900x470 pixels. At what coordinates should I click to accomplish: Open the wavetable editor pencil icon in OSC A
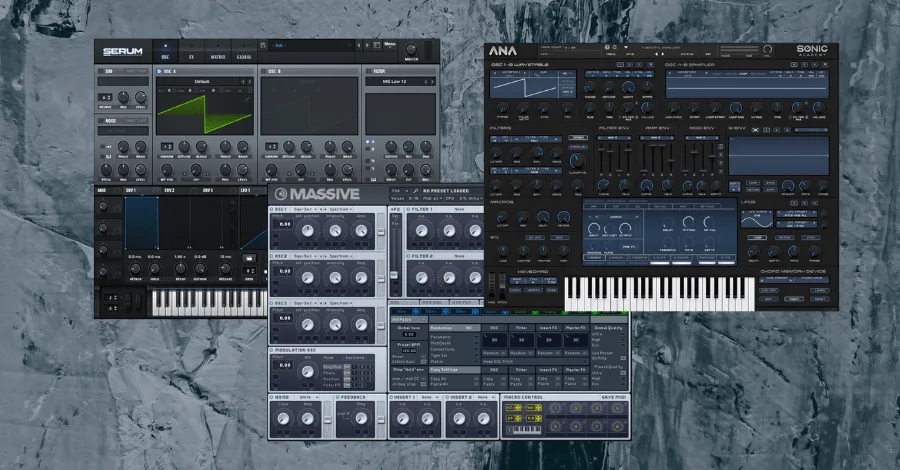tap(247, 99)
